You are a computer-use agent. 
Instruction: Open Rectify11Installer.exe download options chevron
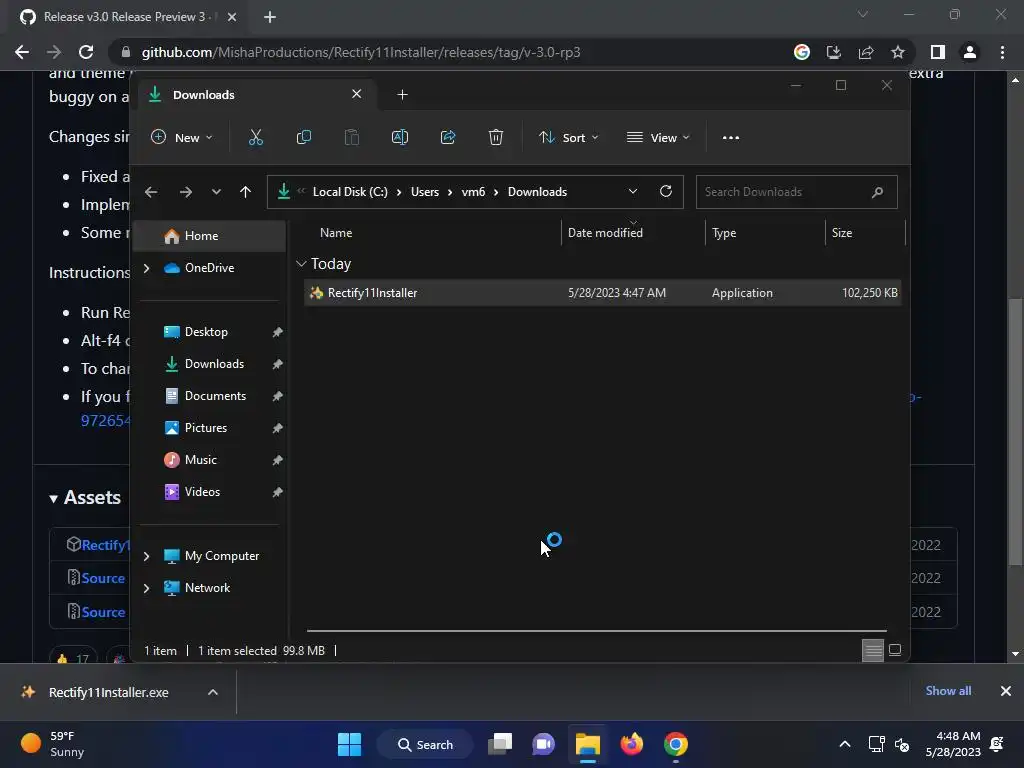pyautogui.click(x=213, y=692)
